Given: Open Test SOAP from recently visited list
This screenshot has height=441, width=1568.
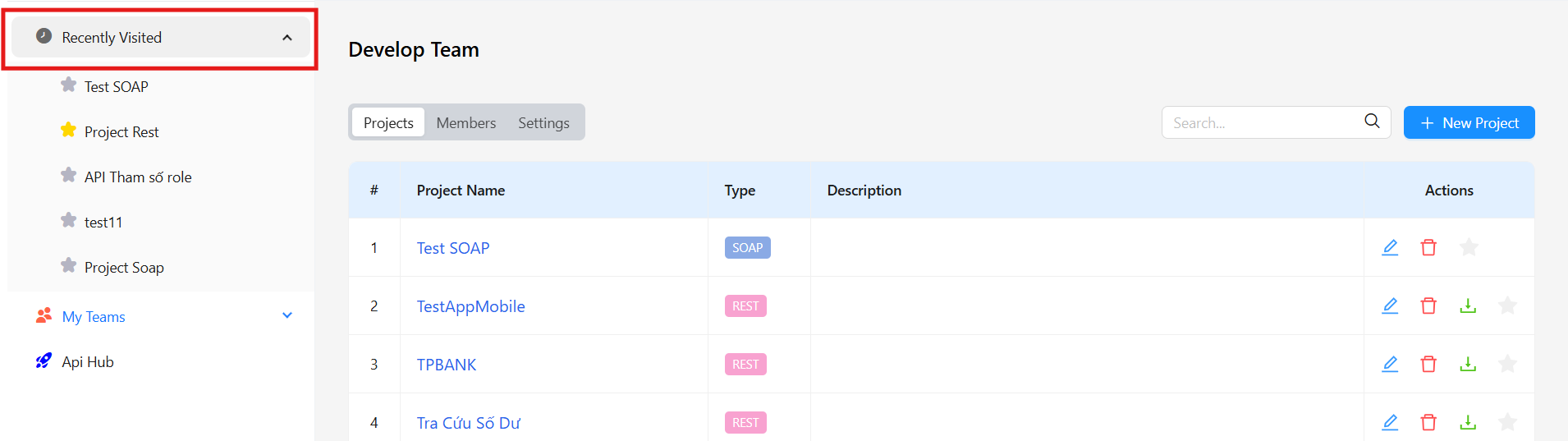Looking at the screenshot, I should 117,87.
